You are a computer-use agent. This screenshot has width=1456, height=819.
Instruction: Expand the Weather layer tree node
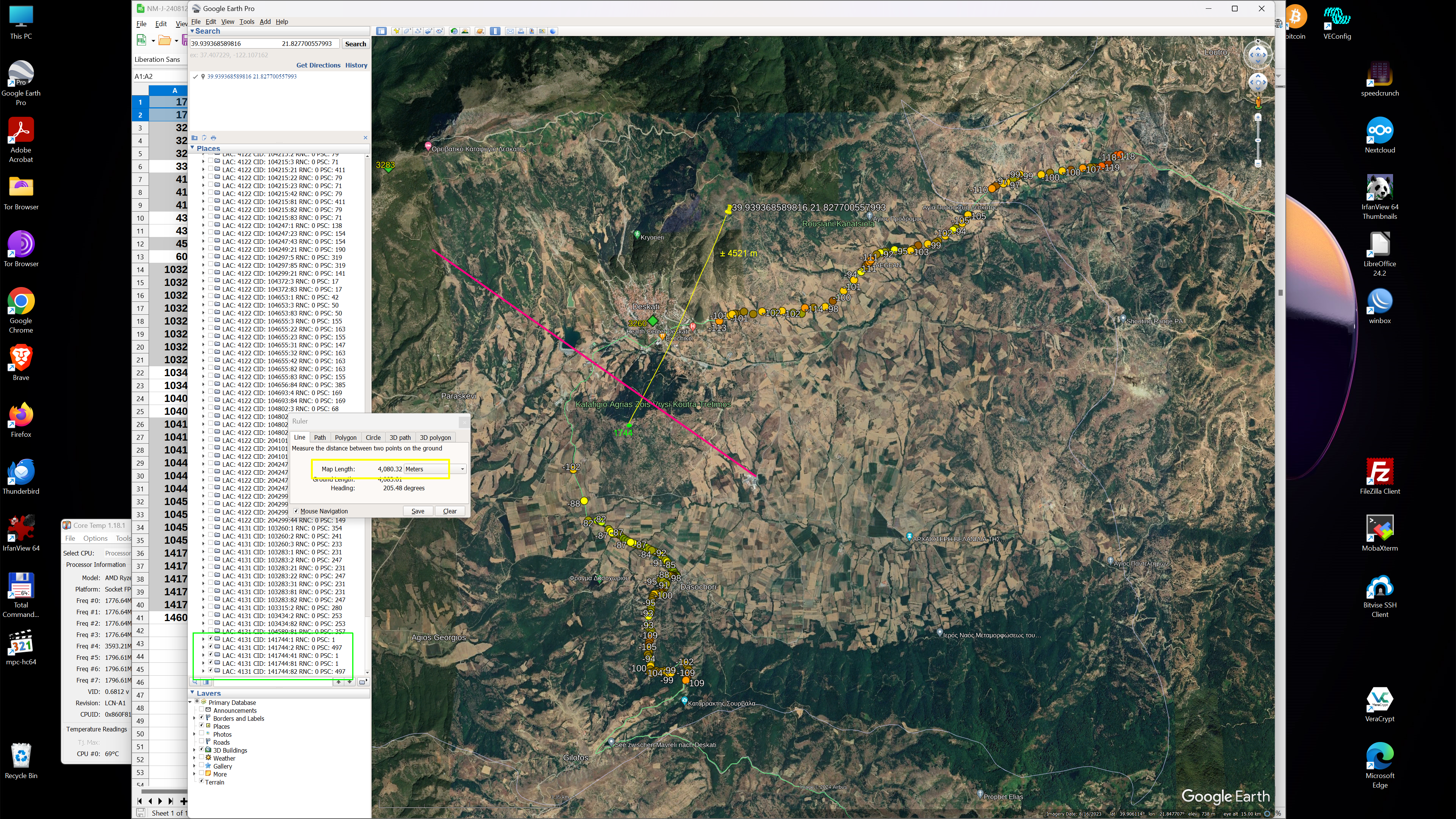195,758
